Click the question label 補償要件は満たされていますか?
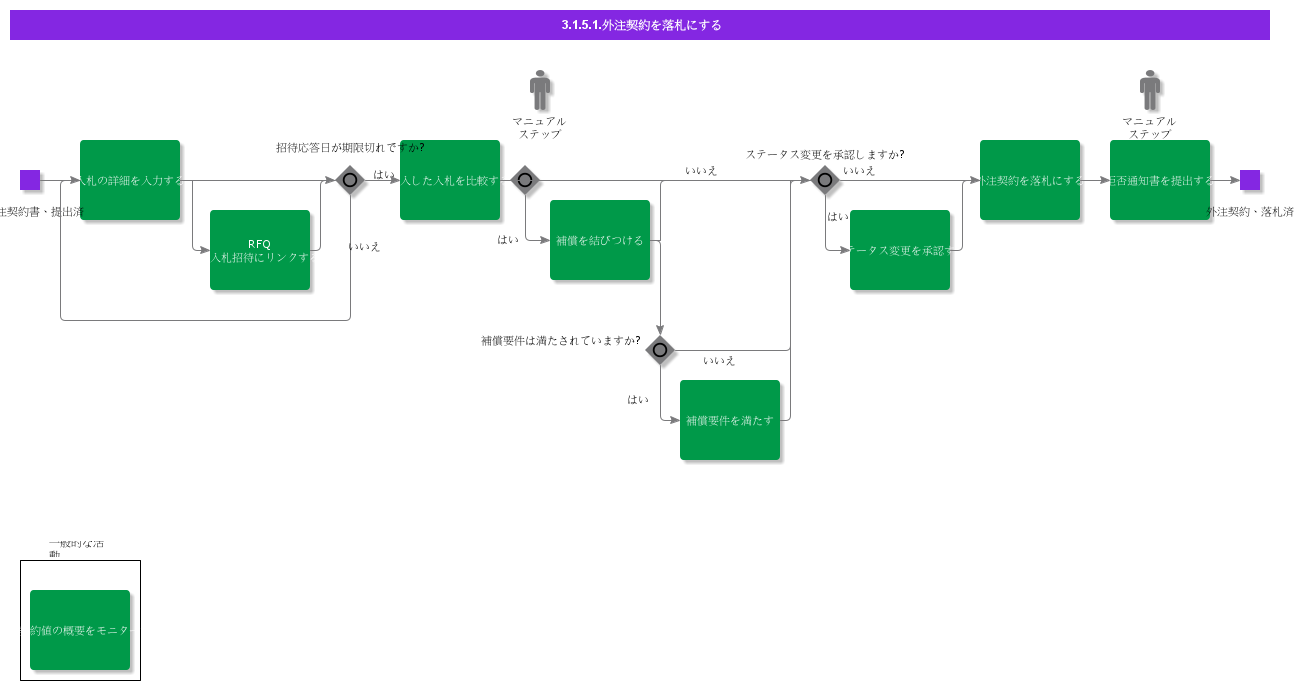This screenshot has width=1305, height=690. point(561,340)
